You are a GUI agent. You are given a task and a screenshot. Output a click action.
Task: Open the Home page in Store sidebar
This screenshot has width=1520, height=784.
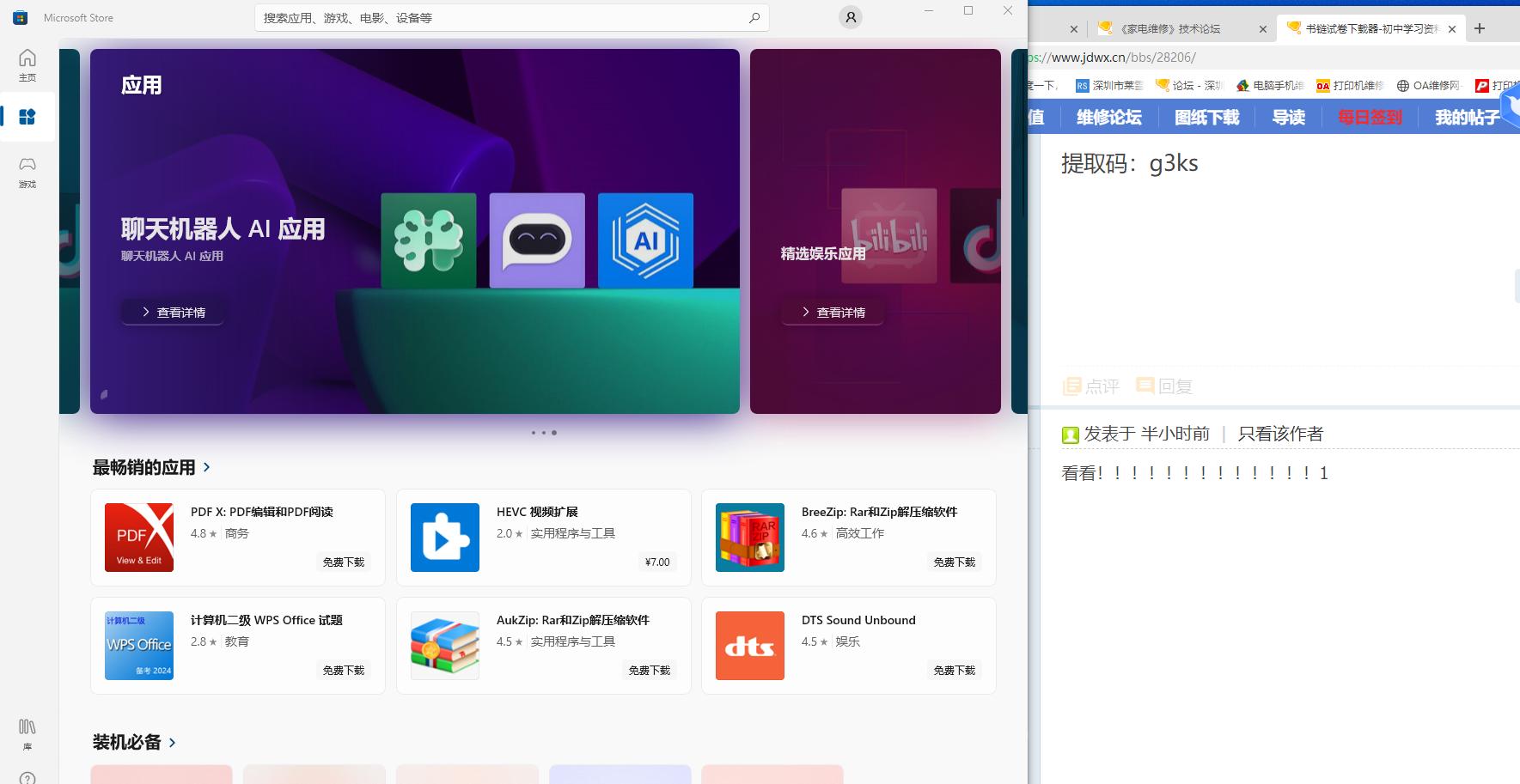coord(27,65)
